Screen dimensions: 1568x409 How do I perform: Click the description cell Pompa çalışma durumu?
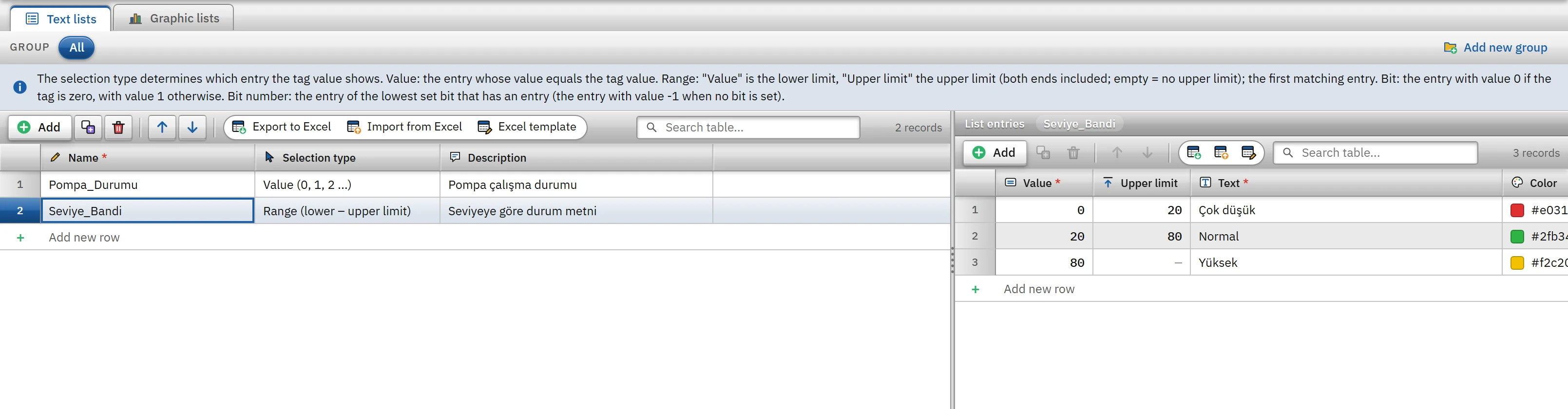click(x=576, y=185)
